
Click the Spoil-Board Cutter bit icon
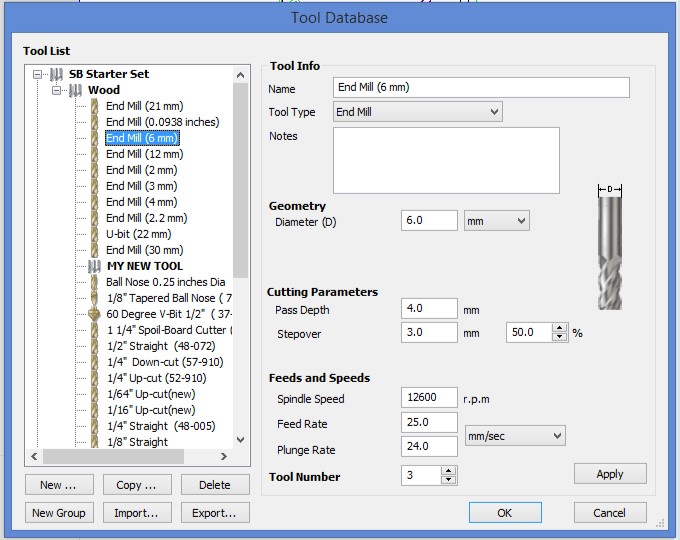[95, 331]
